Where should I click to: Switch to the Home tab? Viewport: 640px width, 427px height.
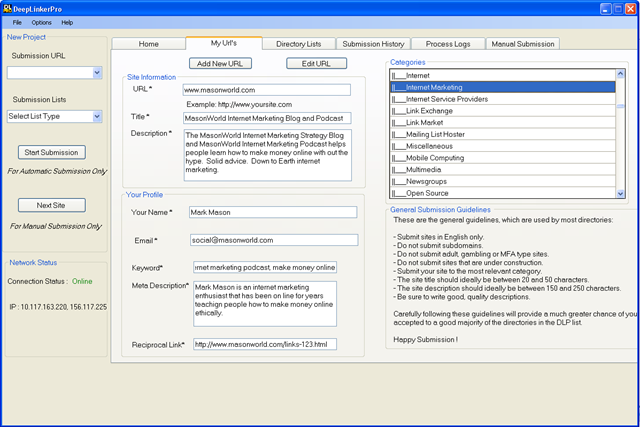[149, 44]
